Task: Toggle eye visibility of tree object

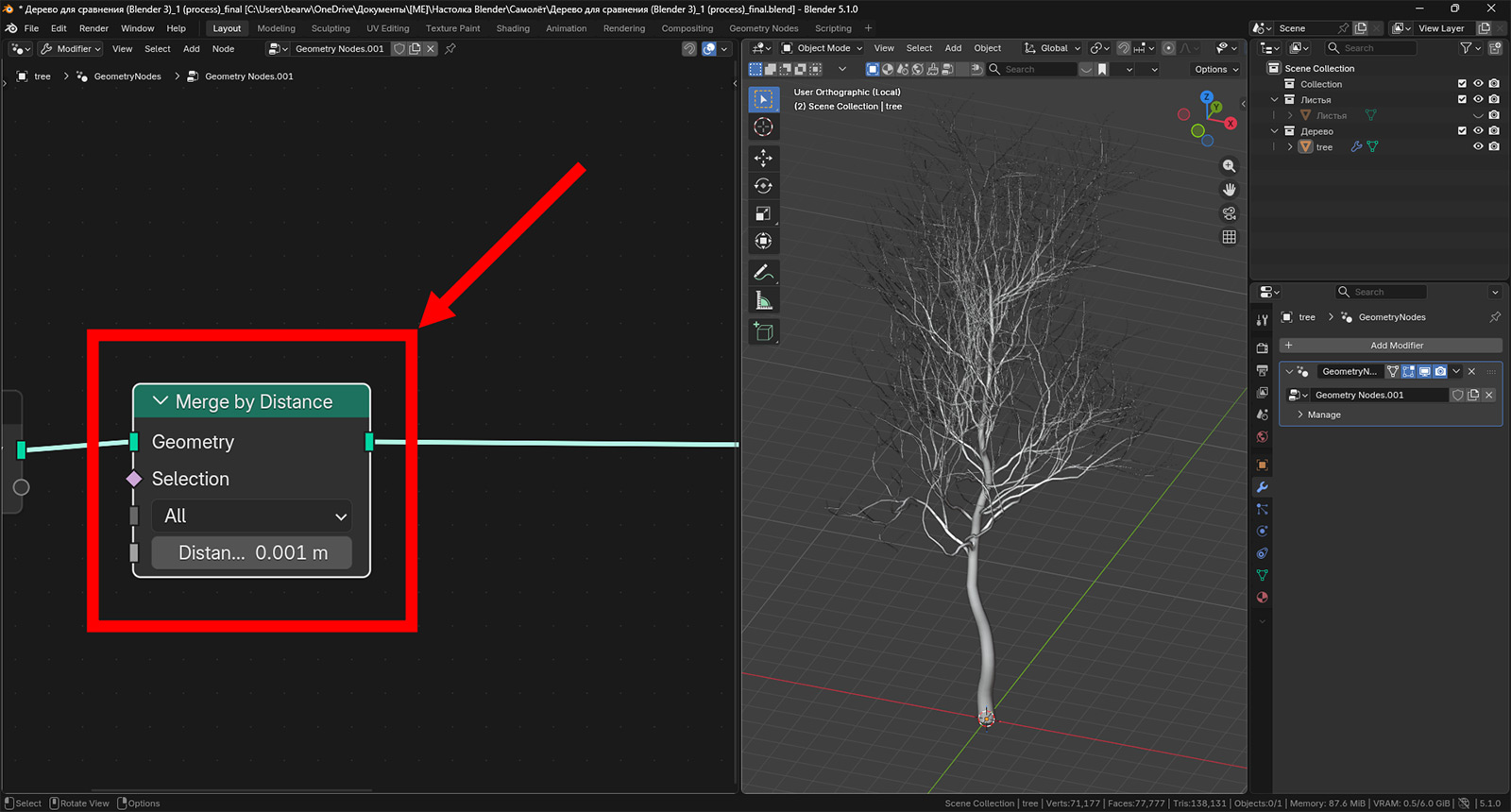Action: click(x=1478, y=146)
